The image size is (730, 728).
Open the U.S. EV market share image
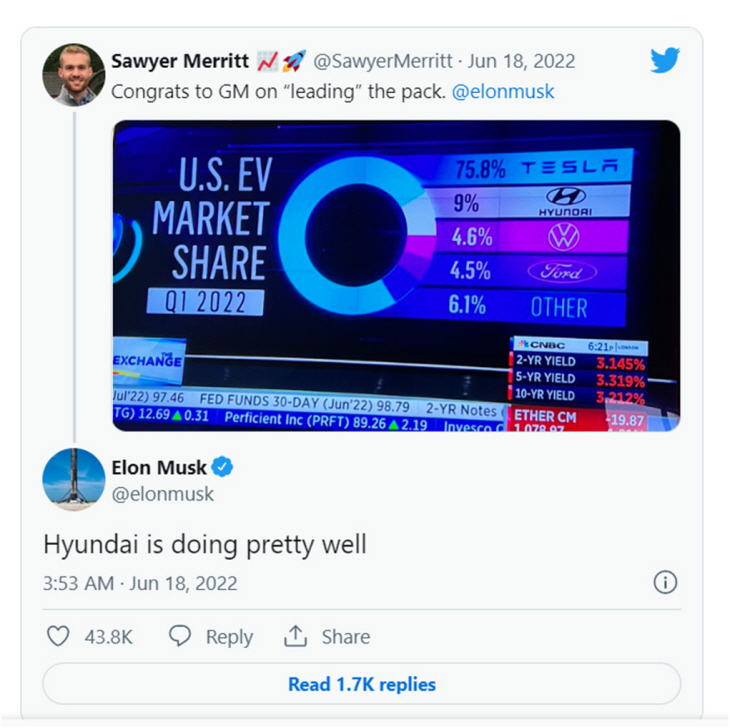pyautogui.click(x=396, y=275)
